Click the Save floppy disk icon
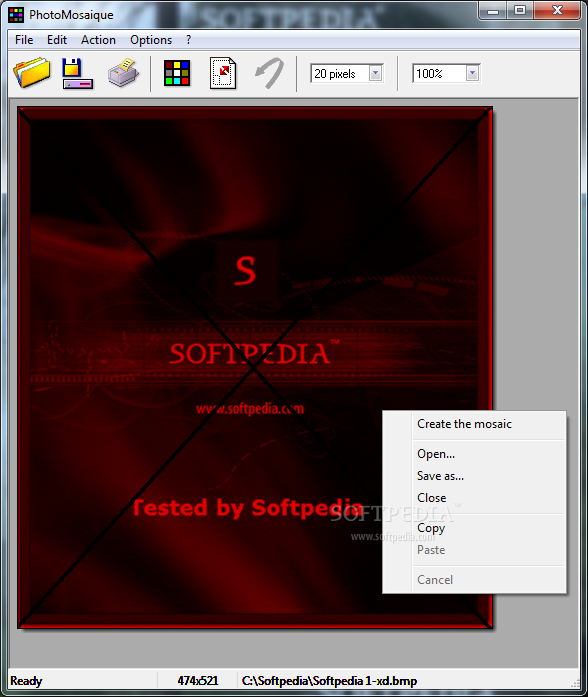The height and width of the screenshot is (697, 588). click(x=77, y=73)
